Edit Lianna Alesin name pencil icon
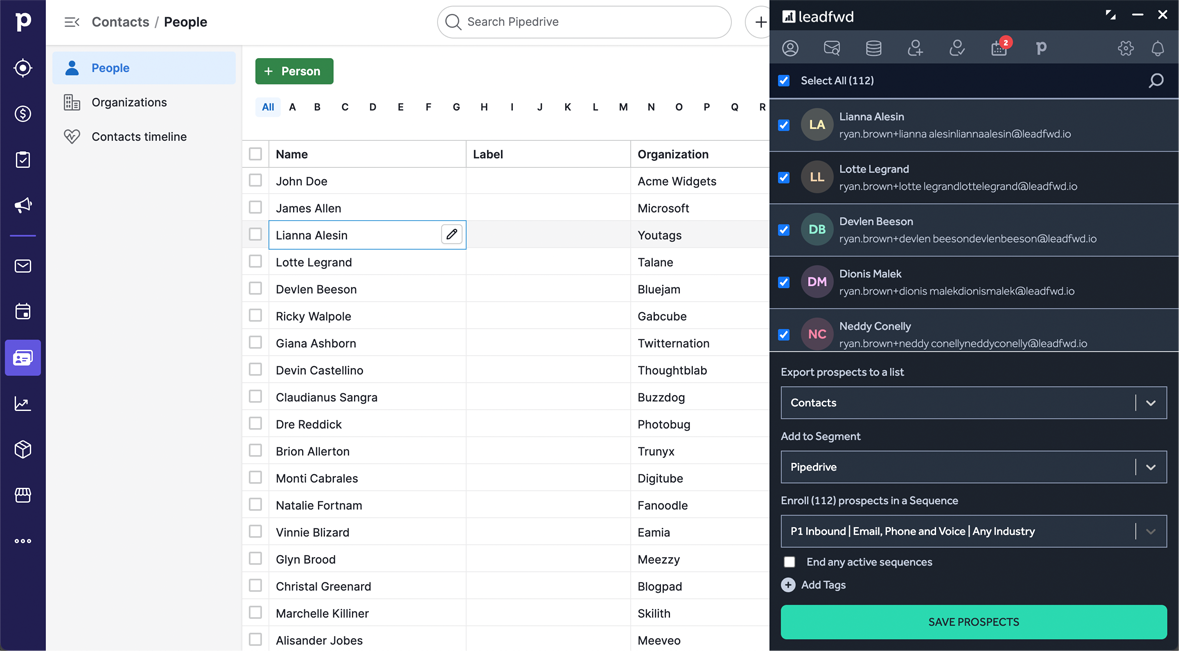Image resolution: width=1179 pixels, height=651 pixels. click(x=451, y=235)
